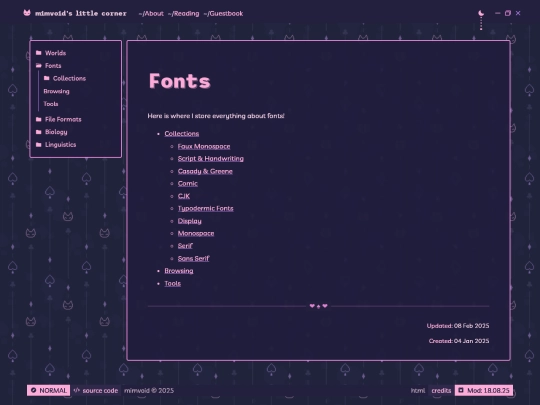Go to mimvoid's little corner home title
This screenshot has height=405, width=540.
point(81,13)
